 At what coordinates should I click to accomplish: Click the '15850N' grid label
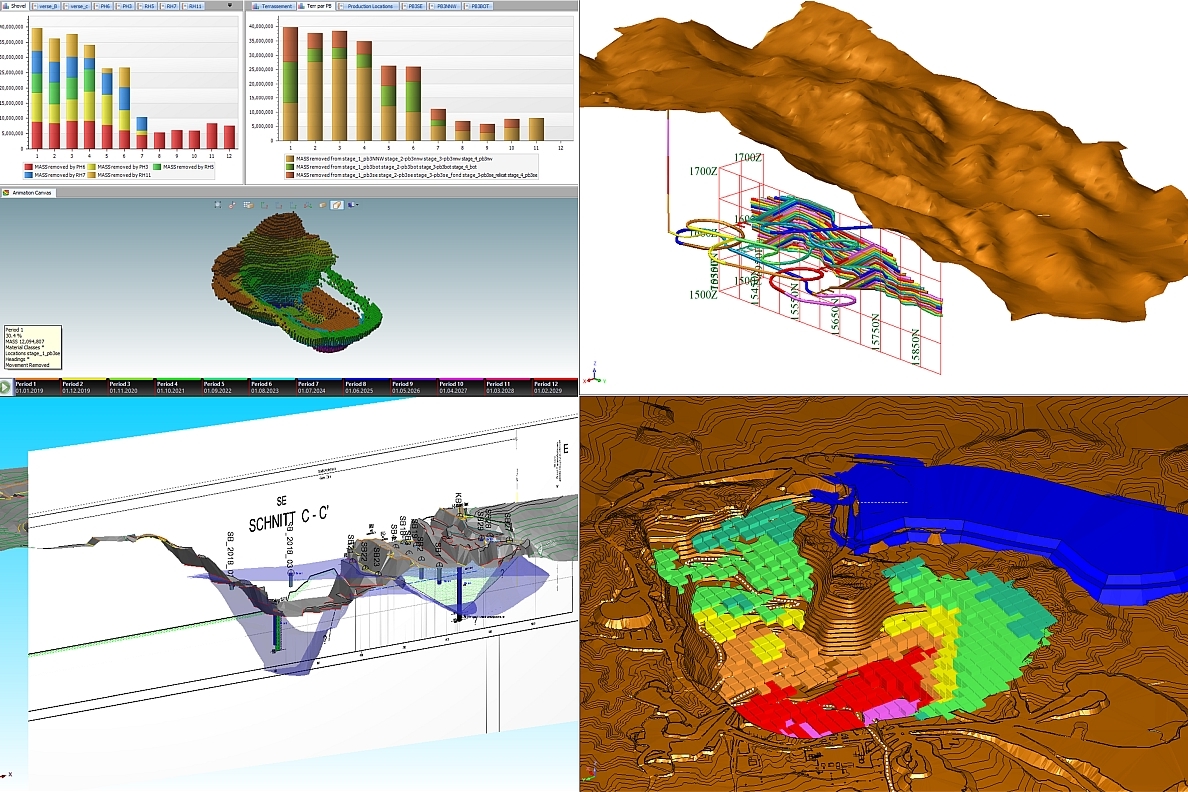[915, 346]
